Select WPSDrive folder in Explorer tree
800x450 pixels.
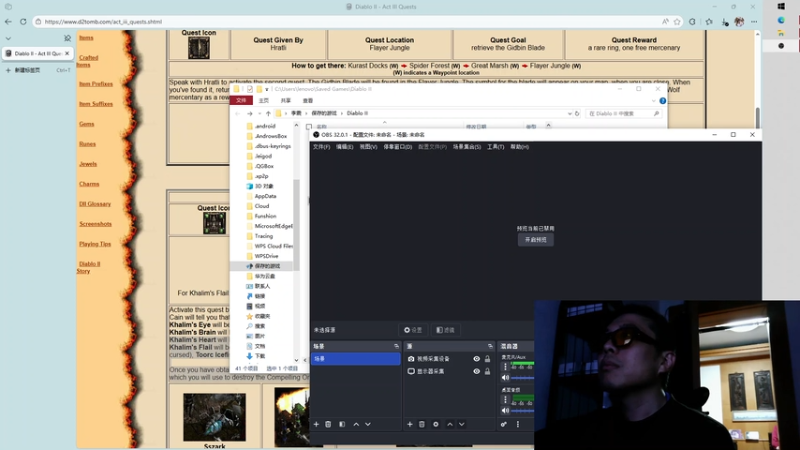[x=266, y=256]
